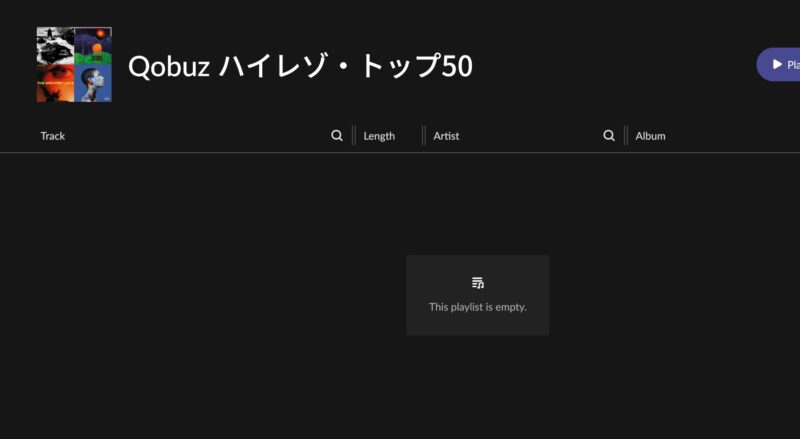This screenshot has height=439, width=800.
Task: Click the bottom-left album tile in the cover
Action: [x=55, y=83]
